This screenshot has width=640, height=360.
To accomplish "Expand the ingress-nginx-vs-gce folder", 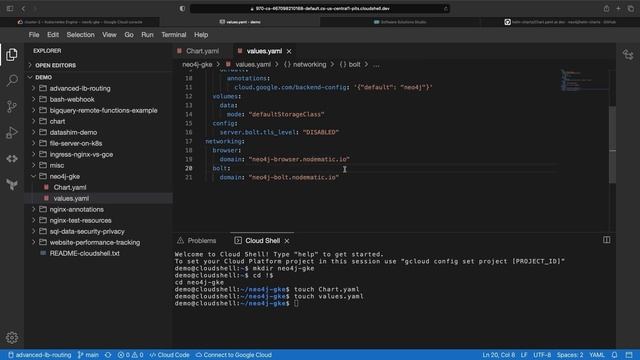I will pos(81,154).
